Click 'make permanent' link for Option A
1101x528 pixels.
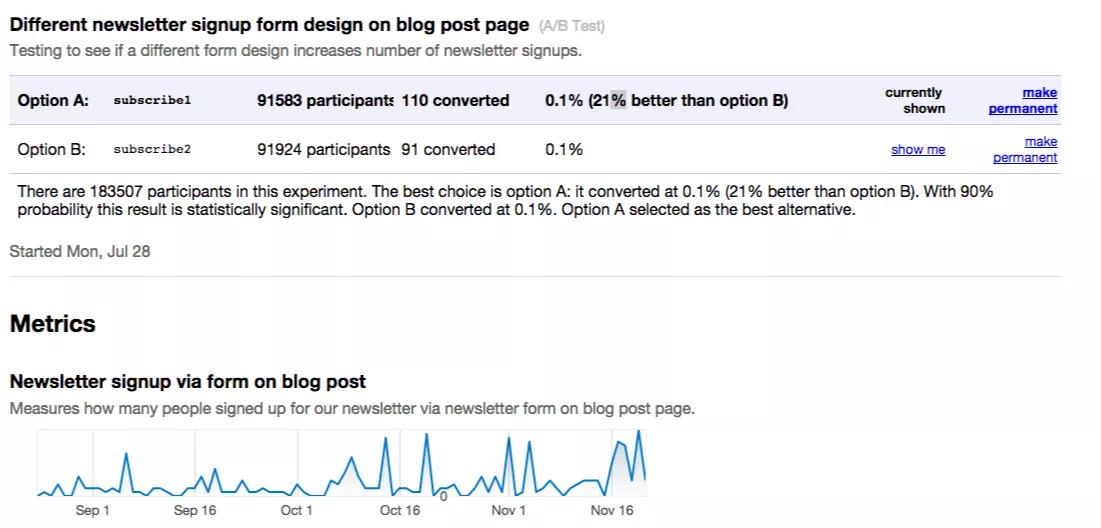click(1024, 101)
